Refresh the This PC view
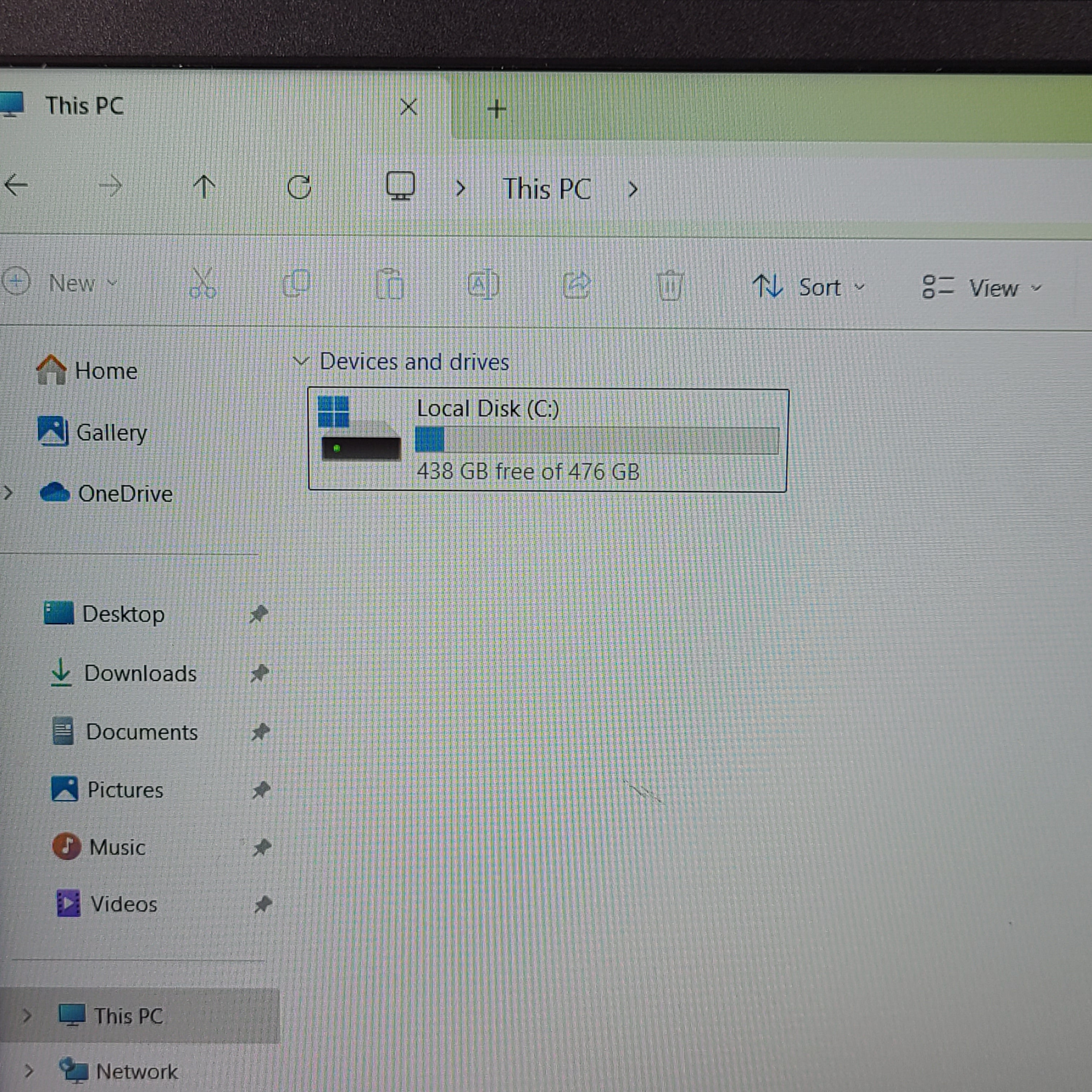Viewport: 1092px width, 1092px height. (299, 187)
